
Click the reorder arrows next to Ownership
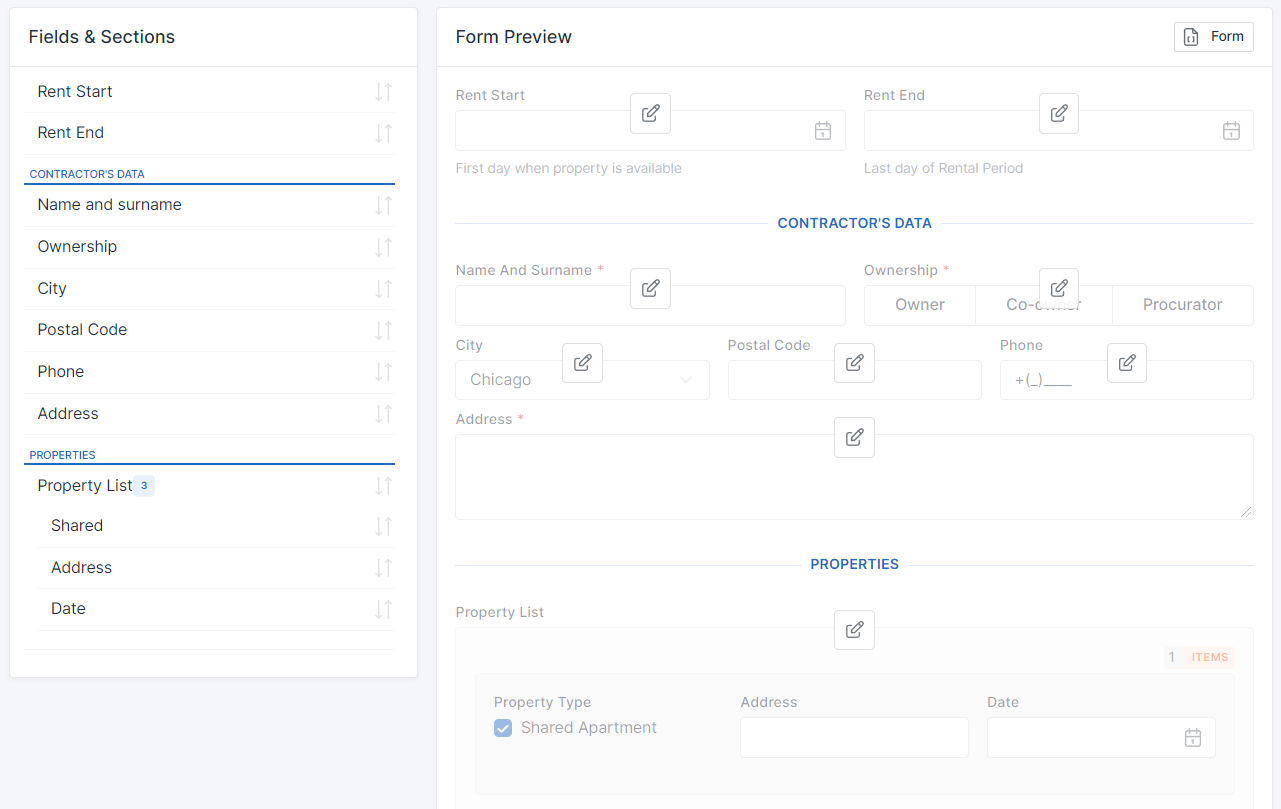tap(383, 247)
